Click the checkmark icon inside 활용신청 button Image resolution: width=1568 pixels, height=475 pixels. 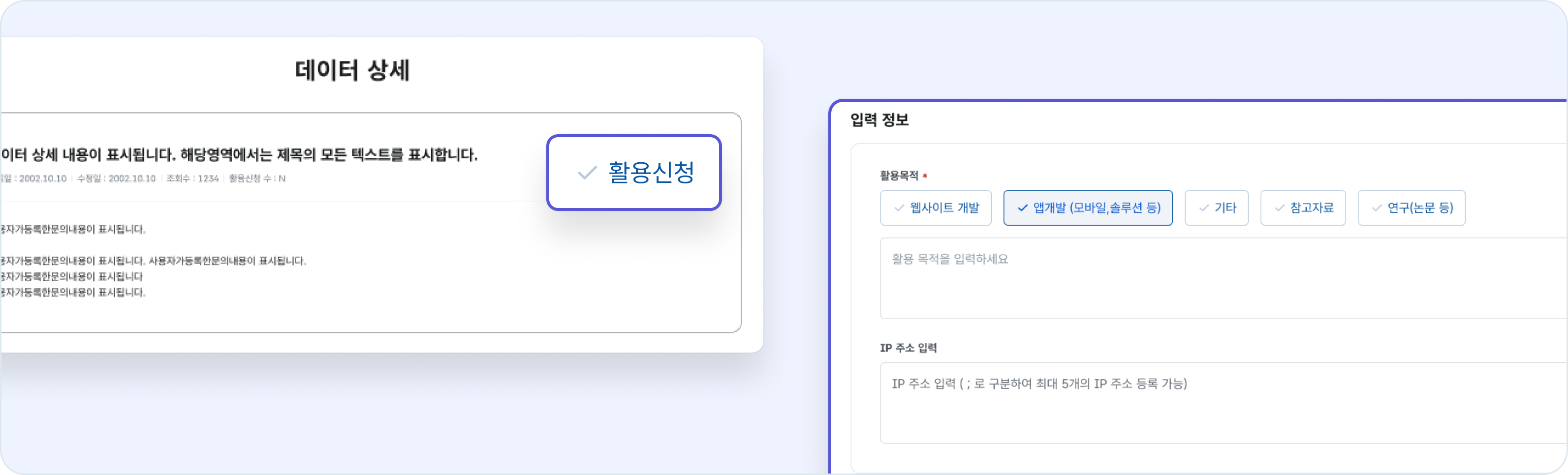(x=588, y=174)
